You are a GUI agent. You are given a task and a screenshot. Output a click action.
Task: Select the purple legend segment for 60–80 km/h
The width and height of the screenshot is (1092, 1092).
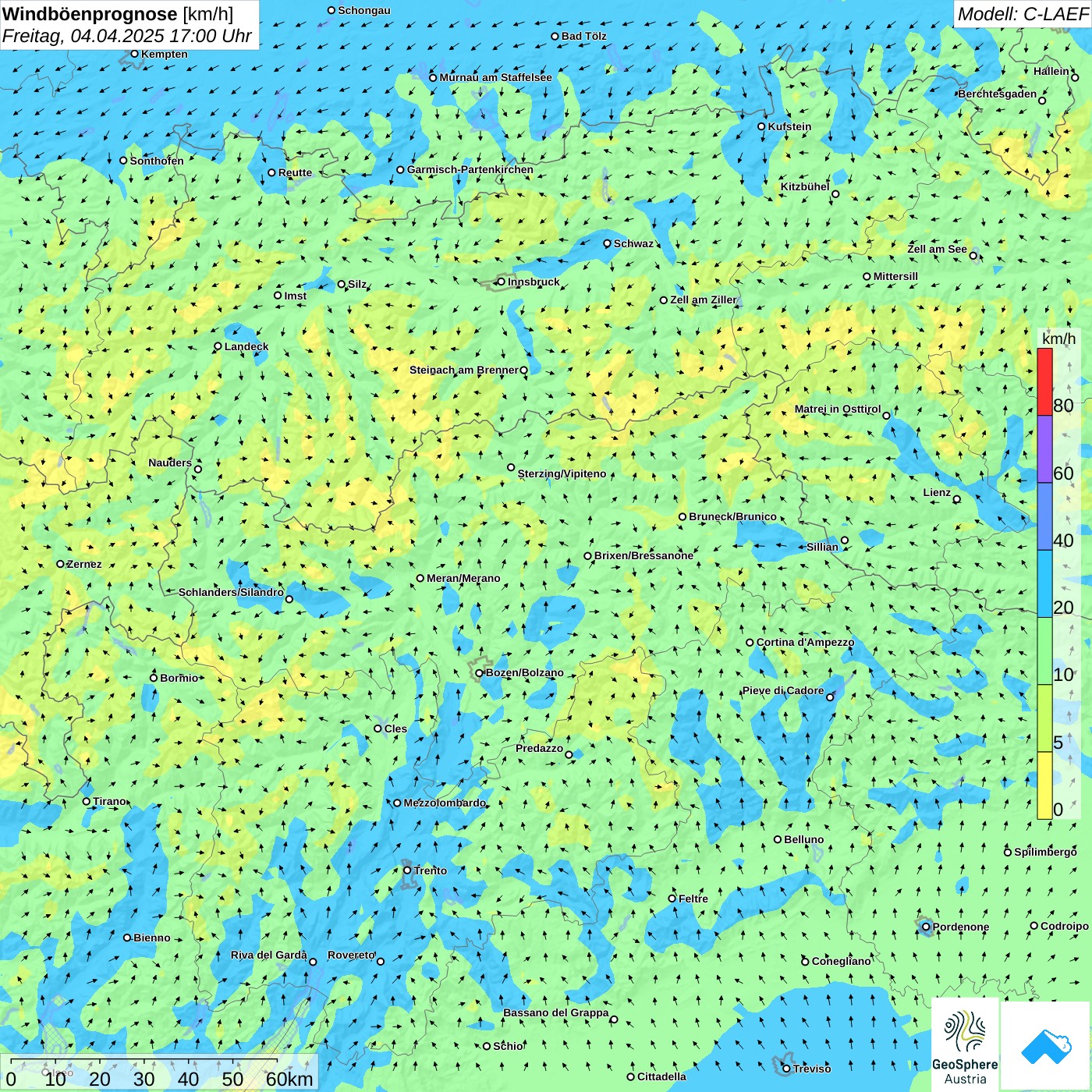coord(1044,449)
